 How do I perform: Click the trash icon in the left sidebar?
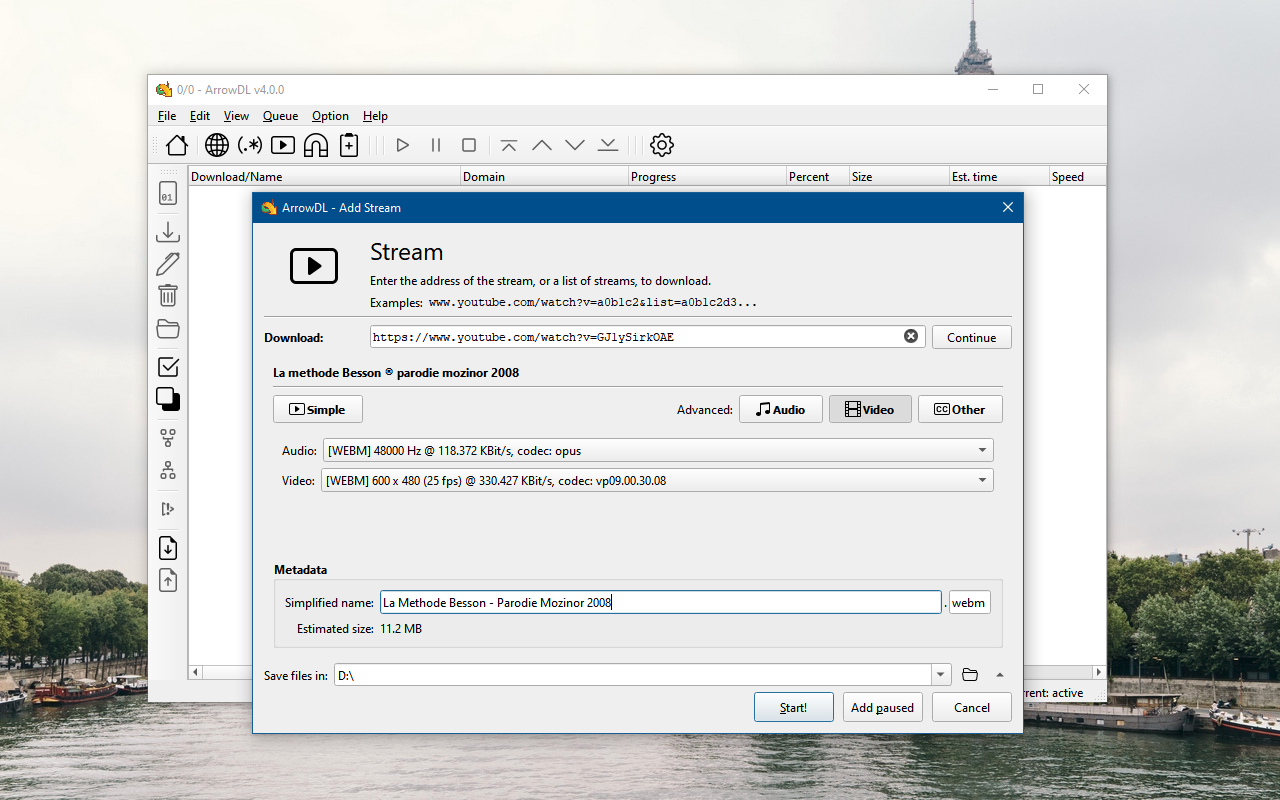click(167, 295)
